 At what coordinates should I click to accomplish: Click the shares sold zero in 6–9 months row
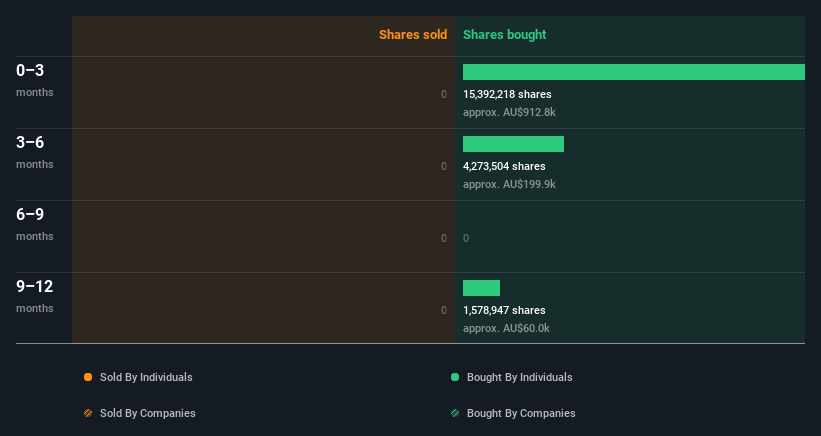click(444, 238)
